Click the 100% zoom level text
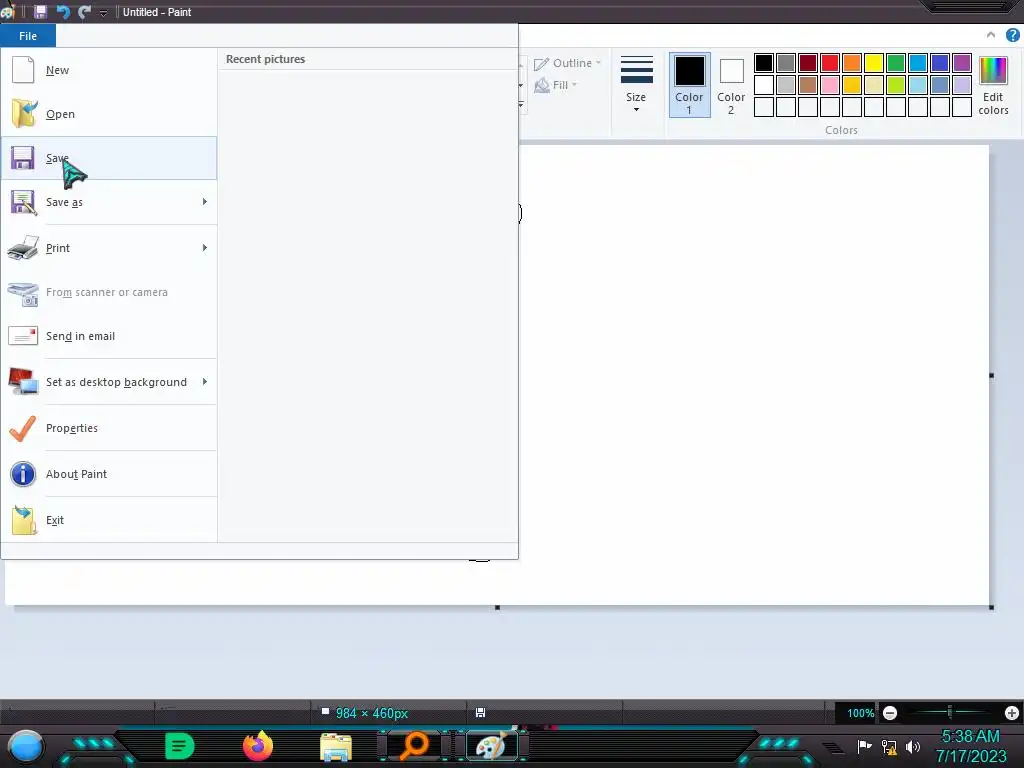Image resolution: width=1024 pixels, height=768 pixels. [x=860, y=713]
